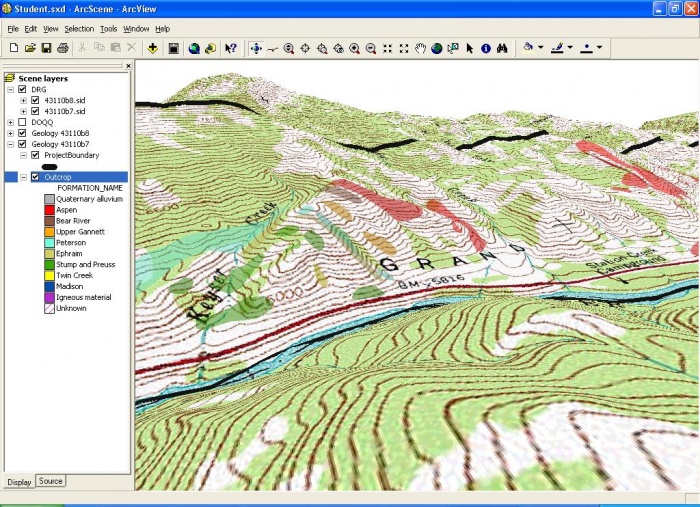Collapse the Outcrop layer legend
The image size is (700, 507).
pyautogui.click(x=23, y=177)
